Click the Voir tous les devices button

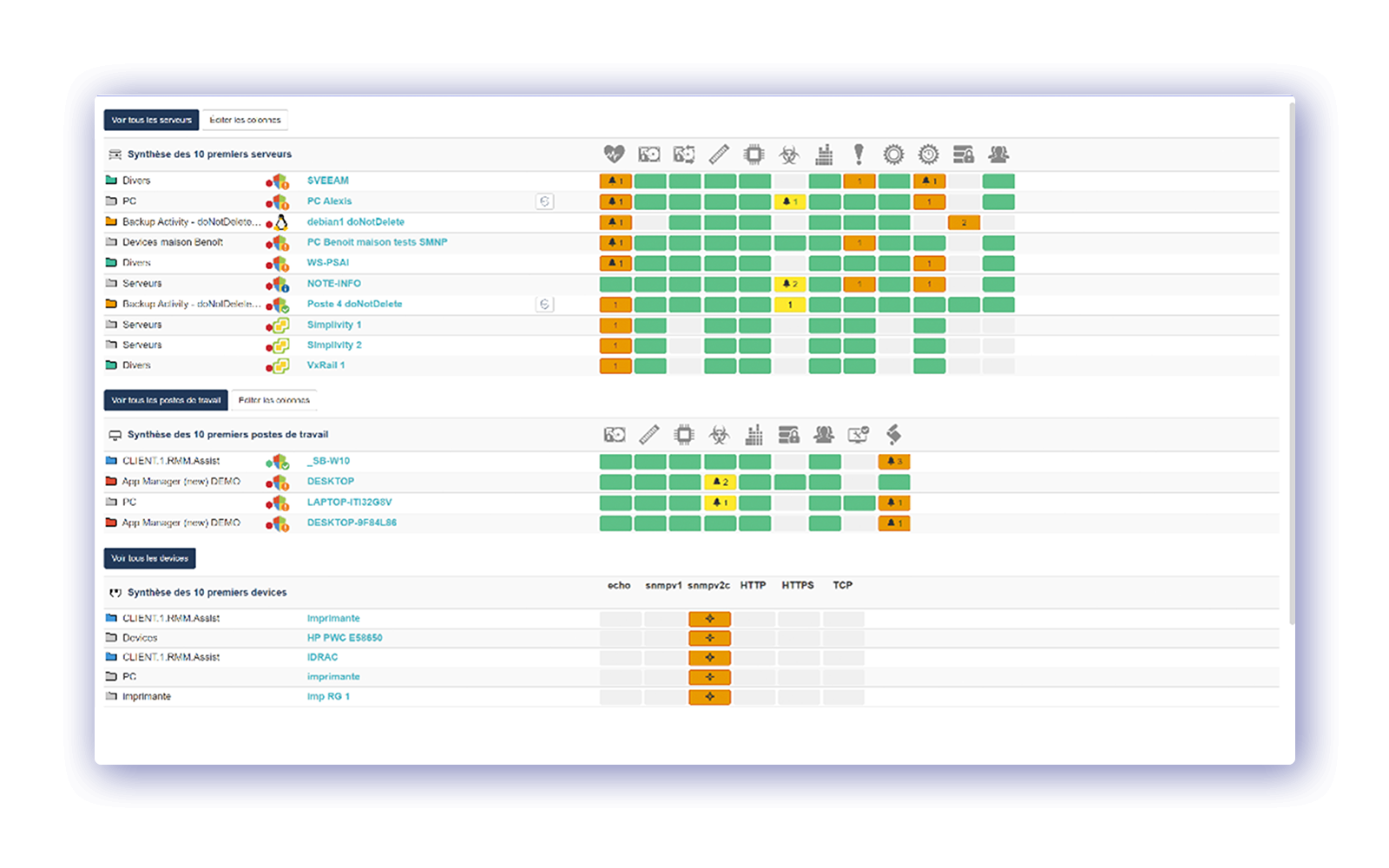[149, 558]
